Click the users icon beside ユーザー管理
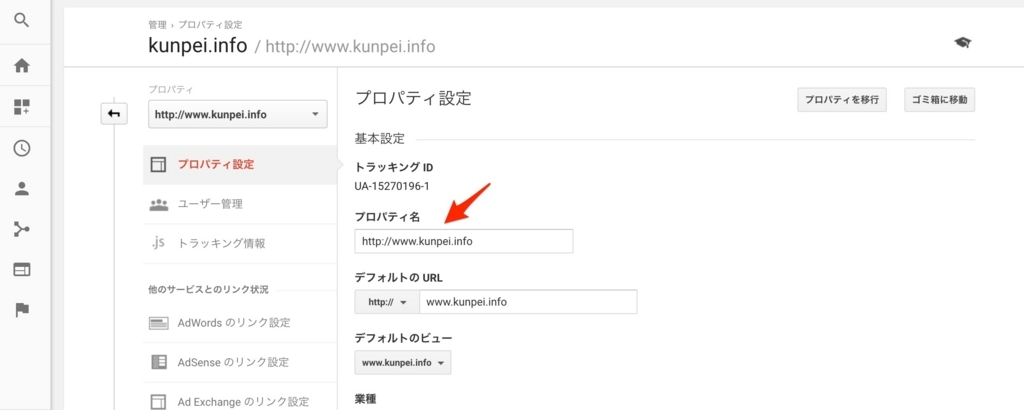Screen dimensions: 1024x410 tap(159, 204)
